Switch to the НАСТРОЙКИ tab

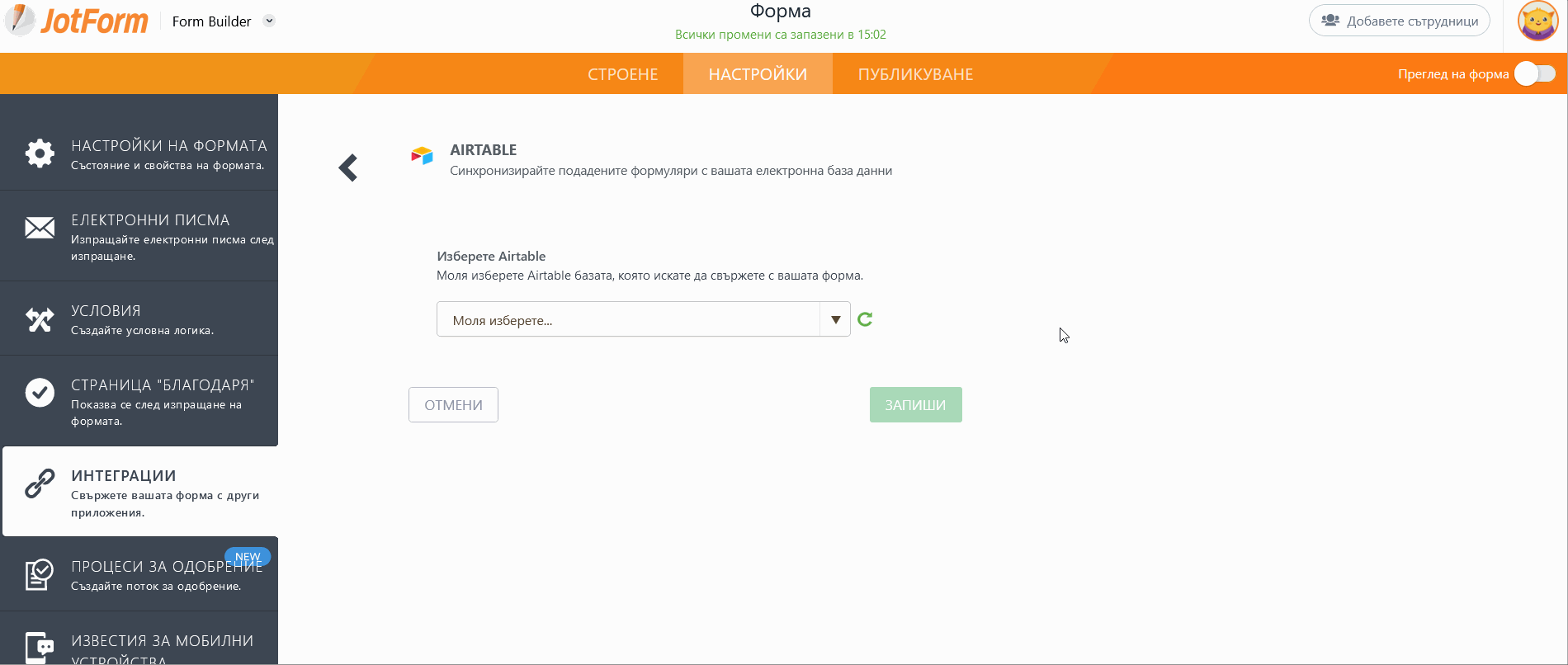[x=758, y=74]
